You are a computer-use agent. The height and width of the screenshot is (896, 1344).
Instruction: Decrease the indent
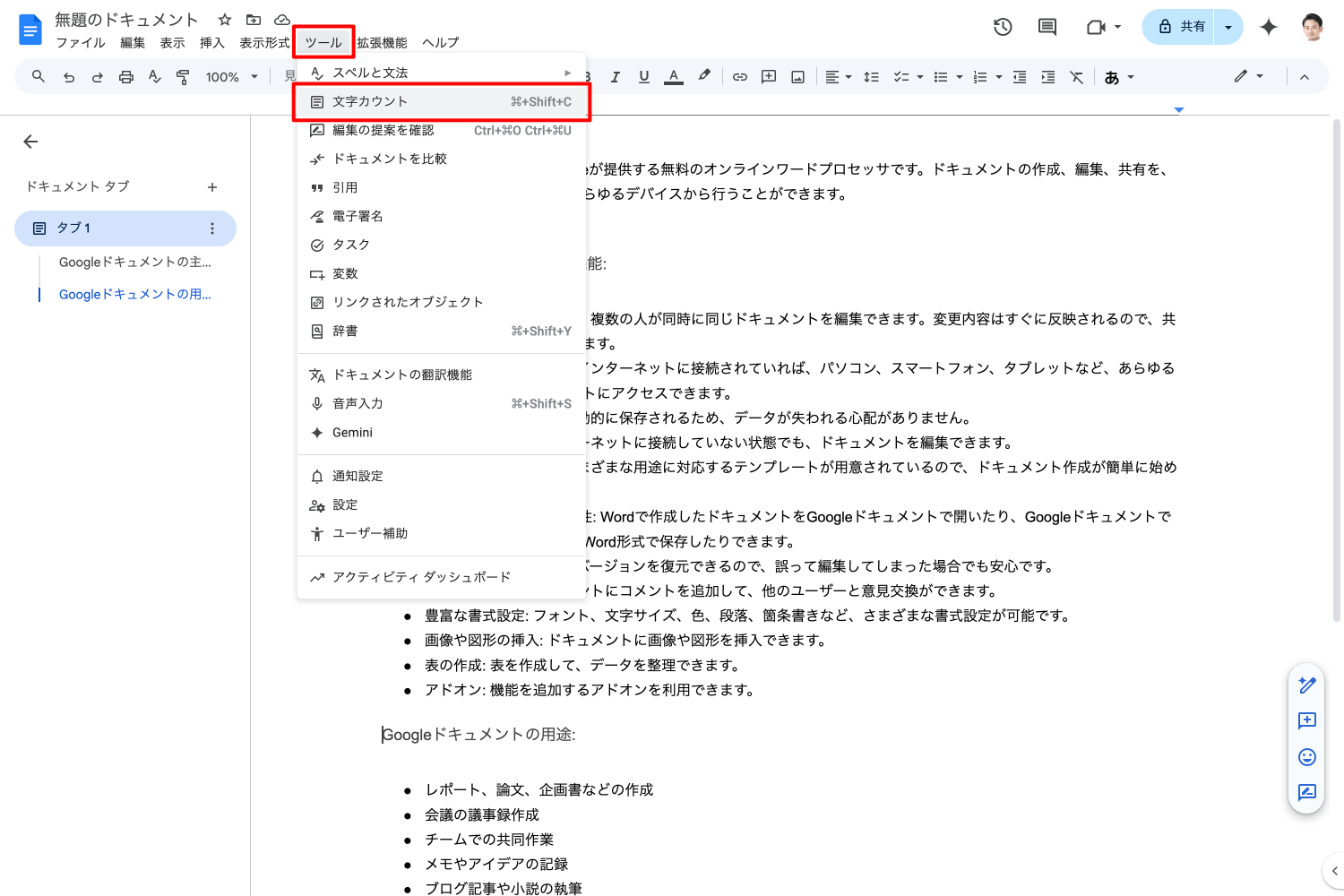click(x=1020, y=77)
